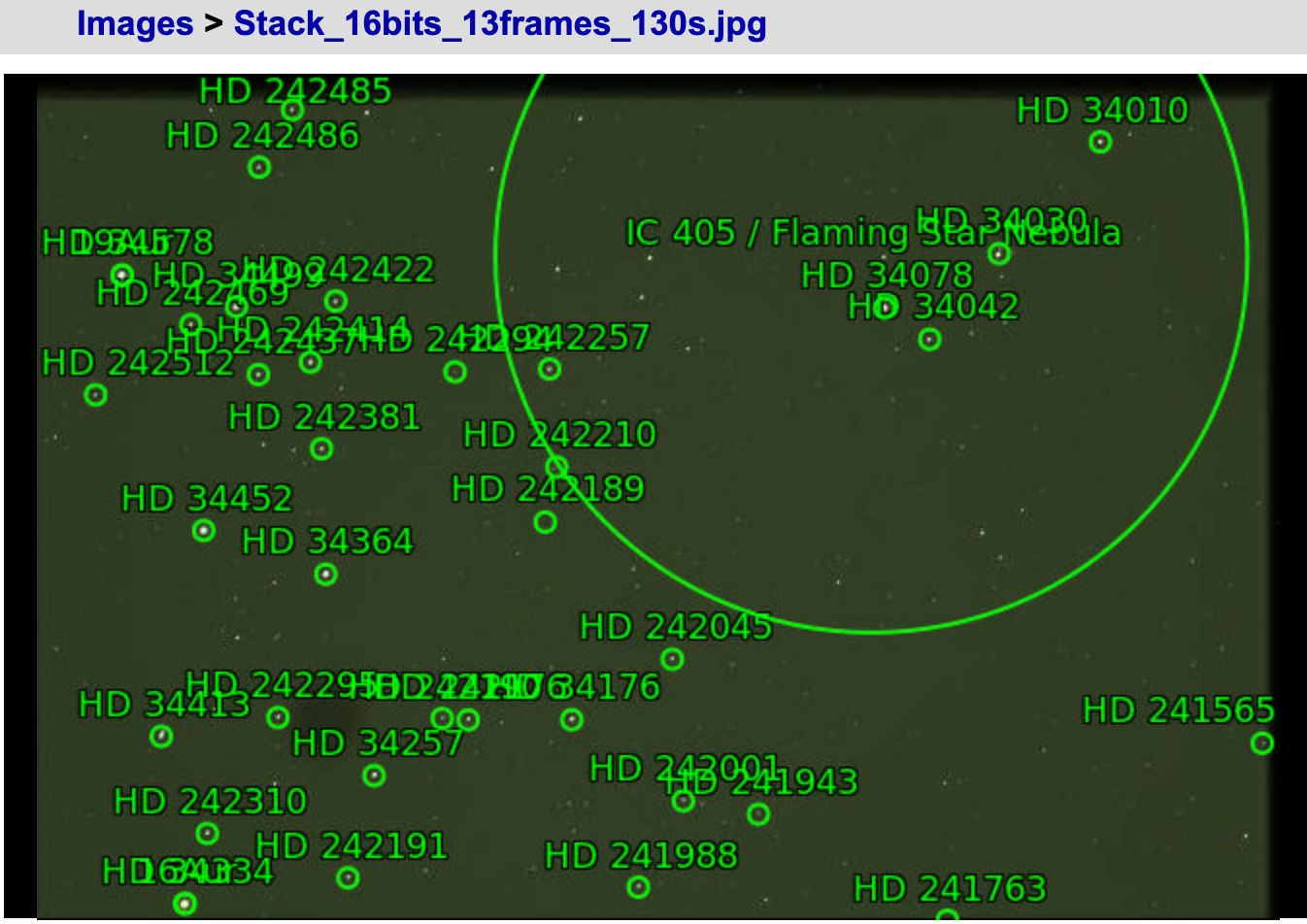
Task: Click the HD 242189 label
Action: tap(548, 489)
